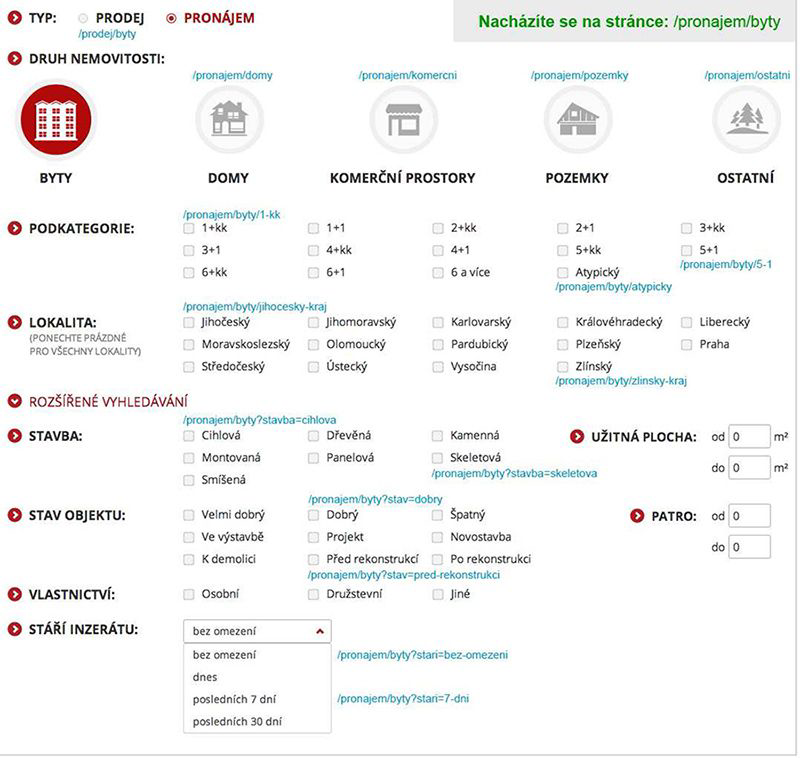Screen dimensions: 800x758
Task: Select 'dnes' option in the age list
Action: pyautogui.click(x=205, y=677)
